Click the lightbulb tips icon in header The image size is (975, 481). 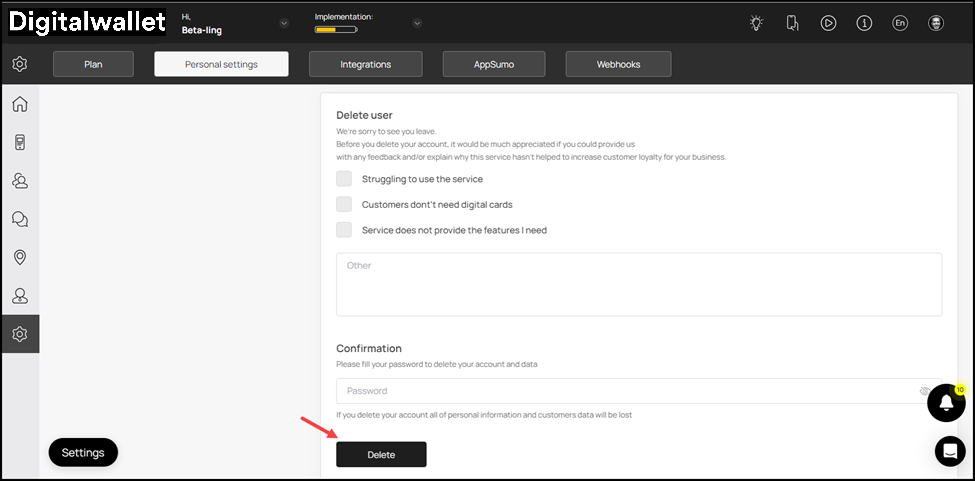[x=757, y=23]
